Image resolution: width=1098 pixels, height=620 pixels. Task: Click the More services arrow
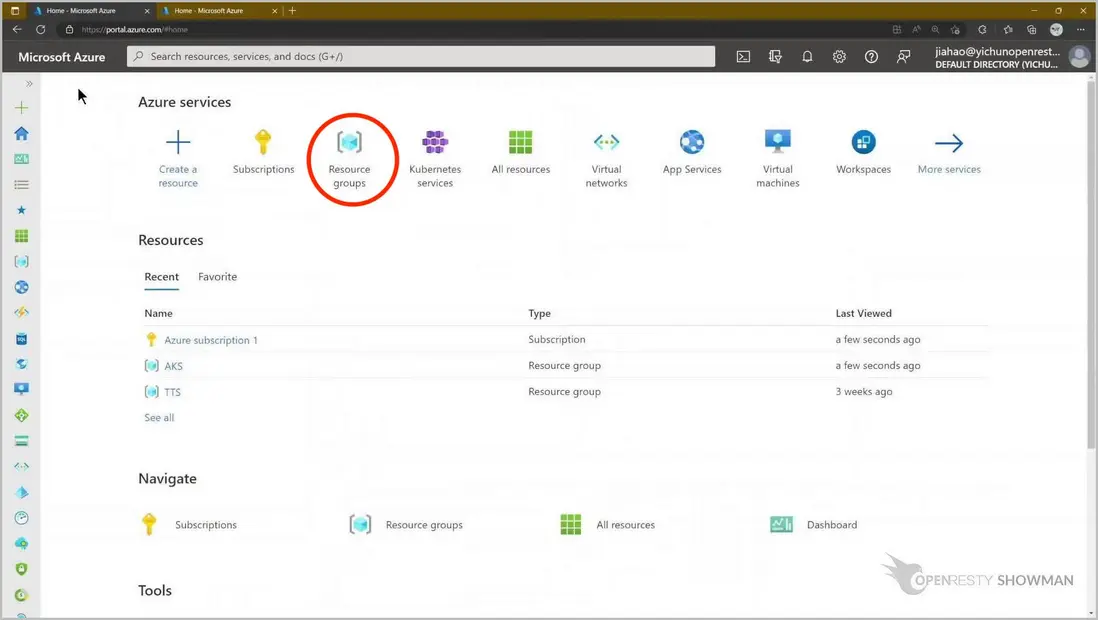949,143
